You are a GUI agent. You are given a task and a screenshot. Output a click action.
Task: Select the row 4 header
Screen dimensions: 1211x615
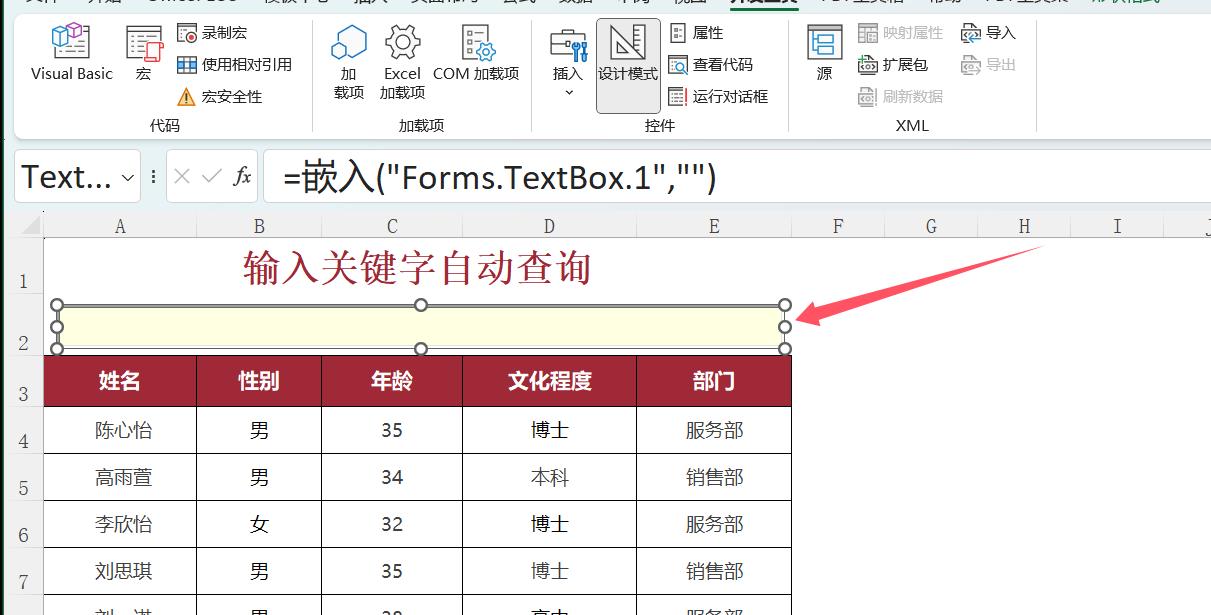(22, 430)
